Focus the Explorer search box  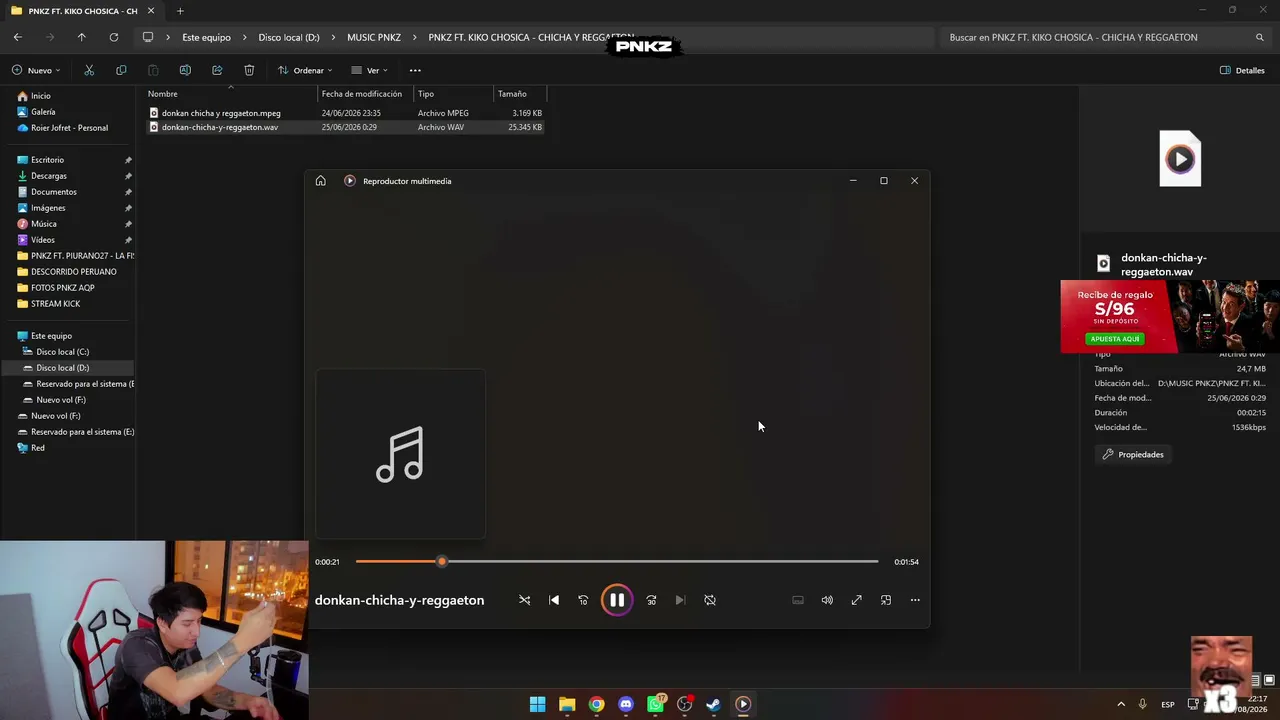[1105, 37]
